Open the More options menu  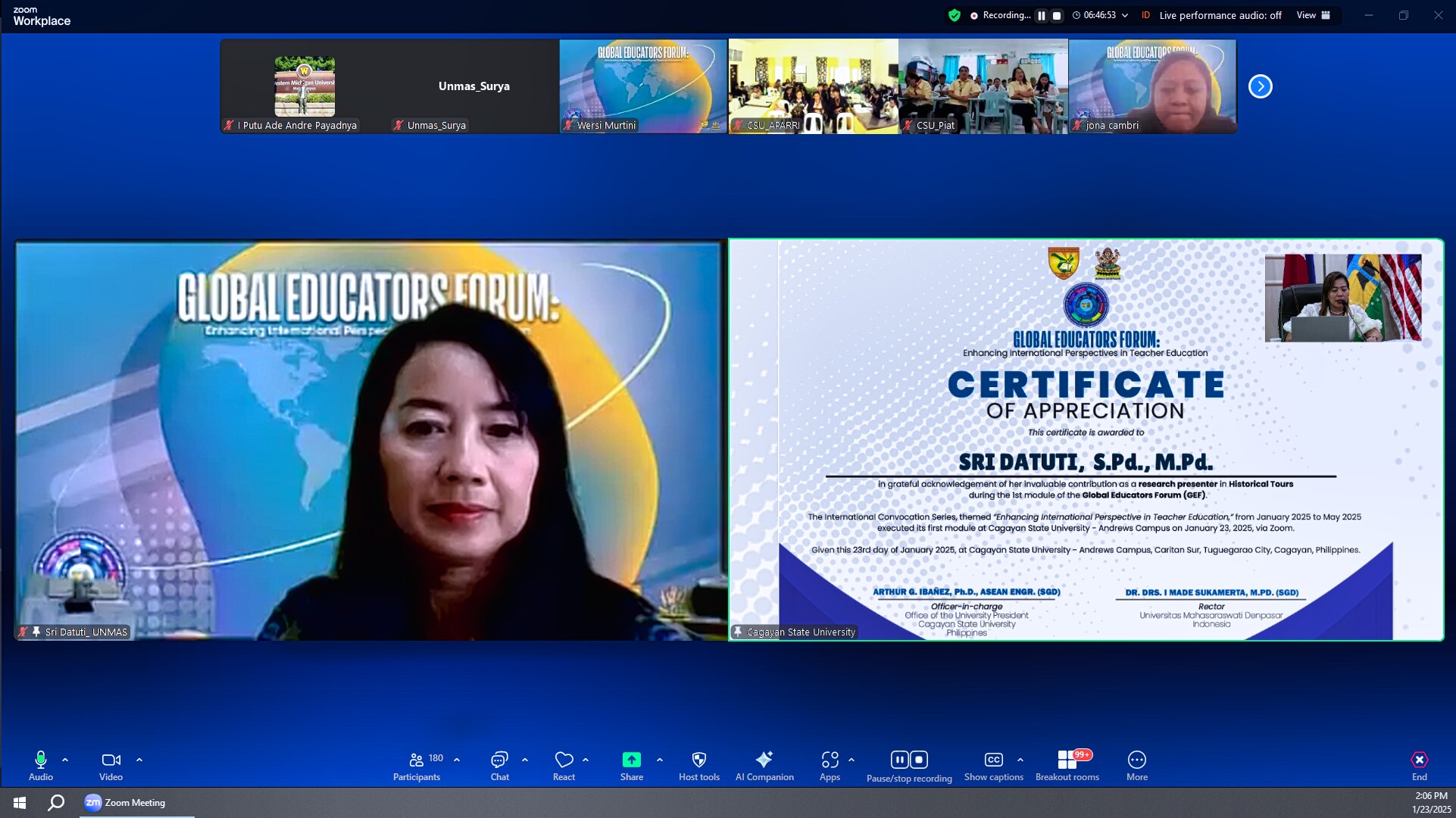point(1137,765)
